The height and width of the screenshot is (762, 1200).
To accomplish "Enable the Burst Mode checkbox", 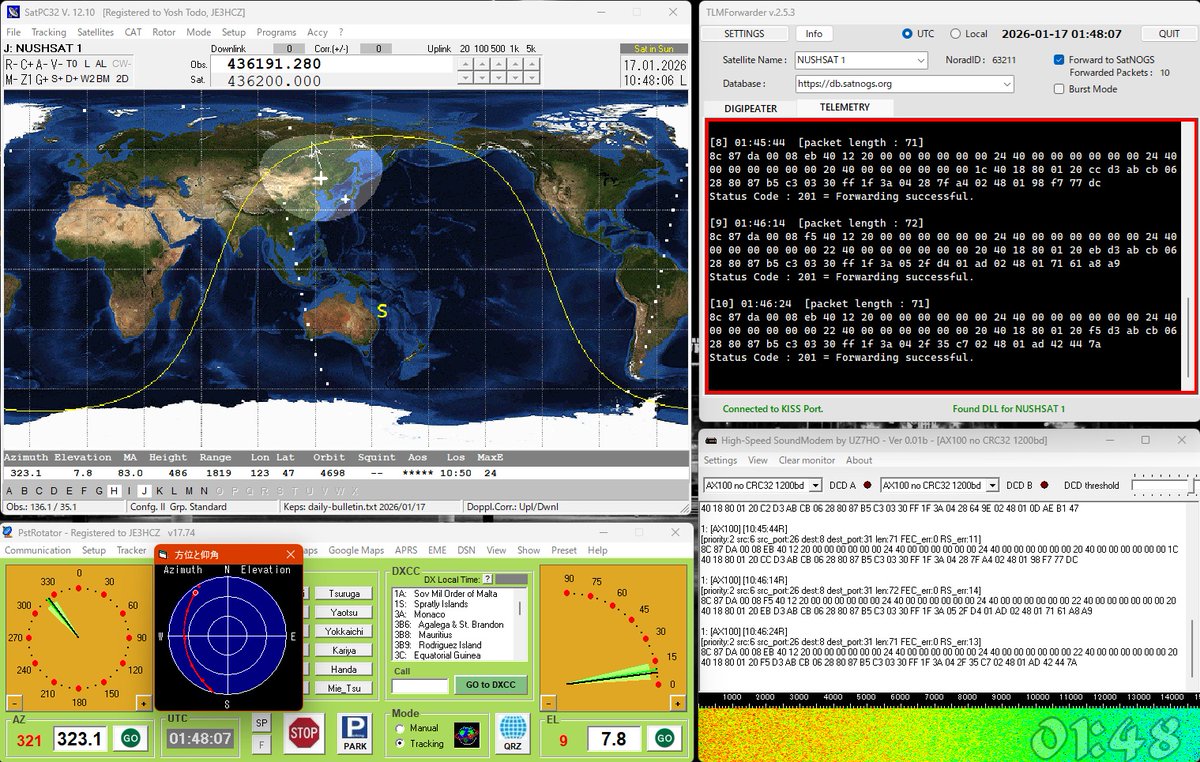I will (x=1059, y=89).
